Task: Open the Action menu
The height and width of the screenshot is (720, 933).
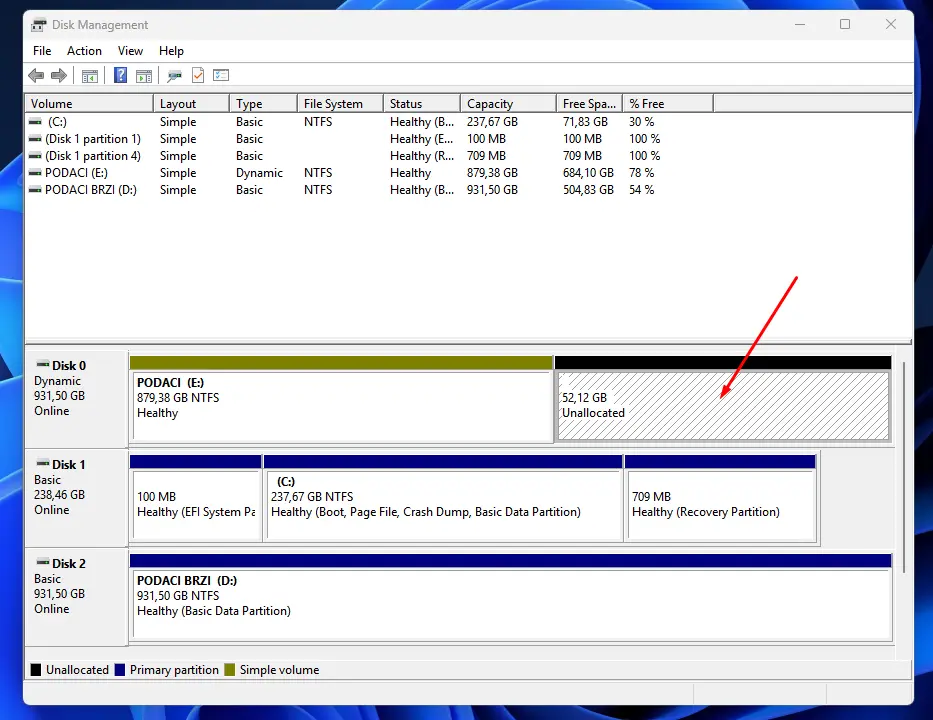Action: click(84, 50)
